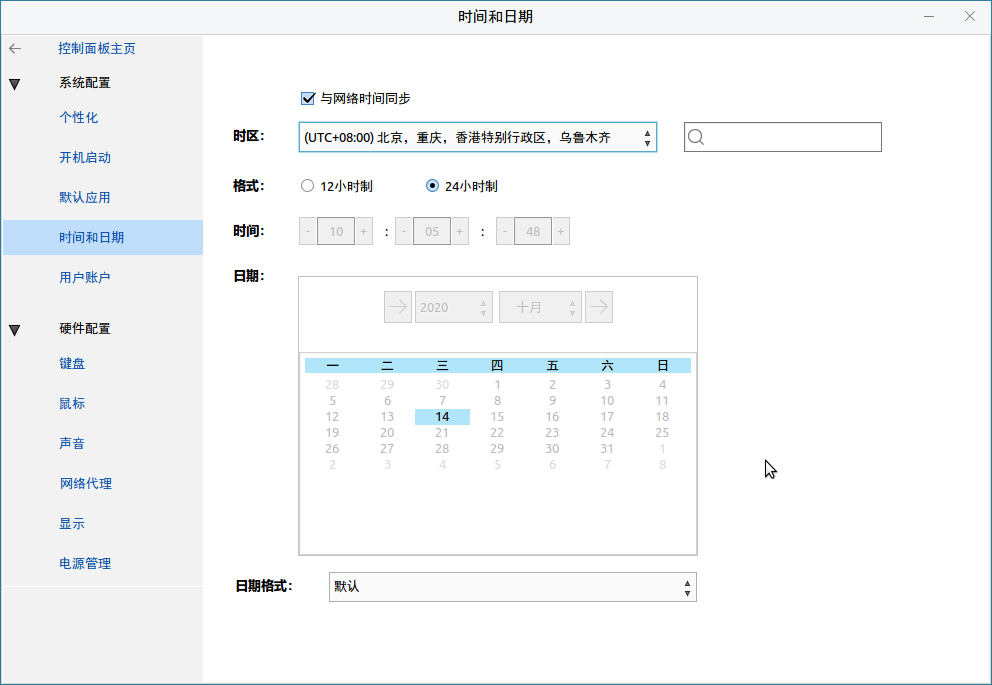Open the 网络代理 settings page
992x685 pixels.
[x=85, y=484]
